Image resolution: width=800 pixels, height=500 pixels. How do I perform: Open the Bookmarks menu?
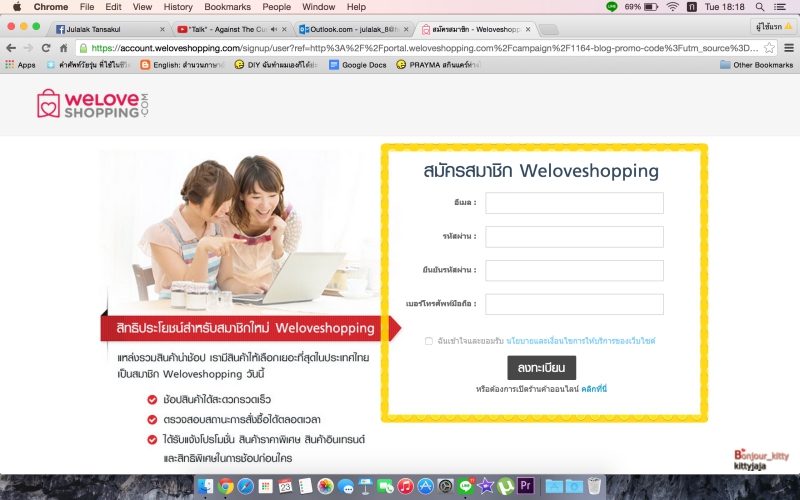228,7
